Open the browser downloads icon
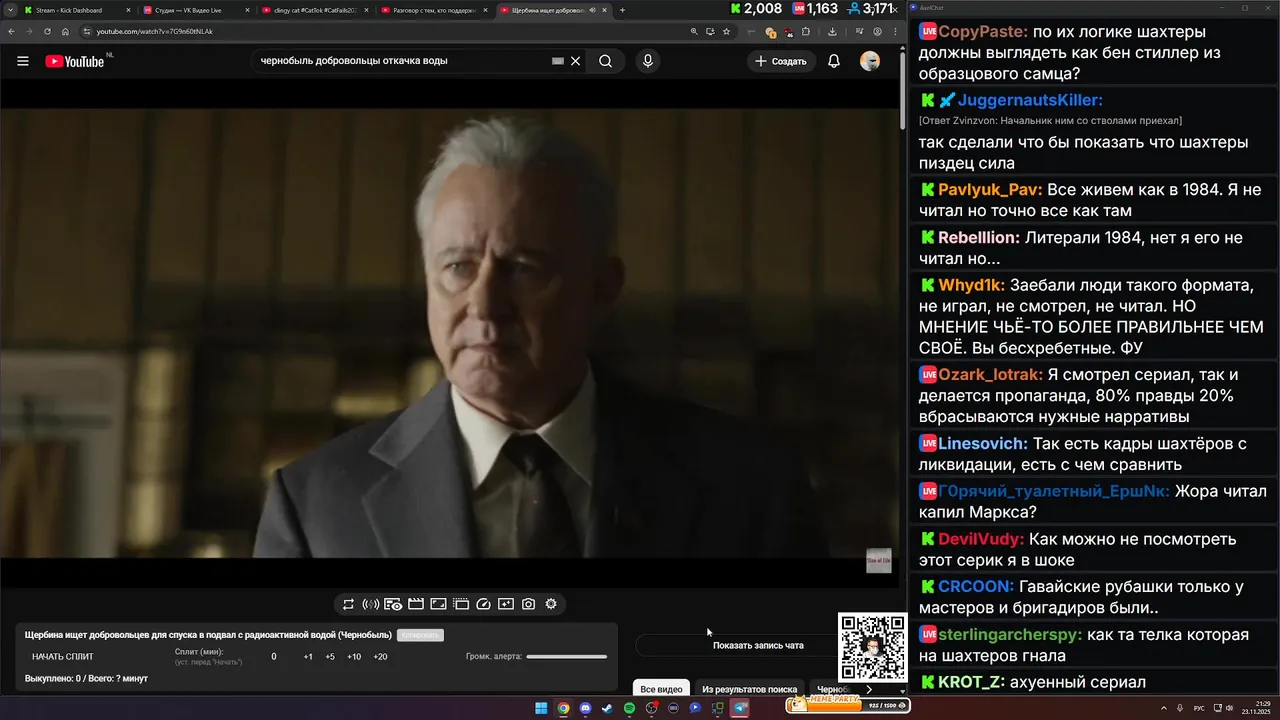This screenshot has width=1280, height=720. coord(832,31)
